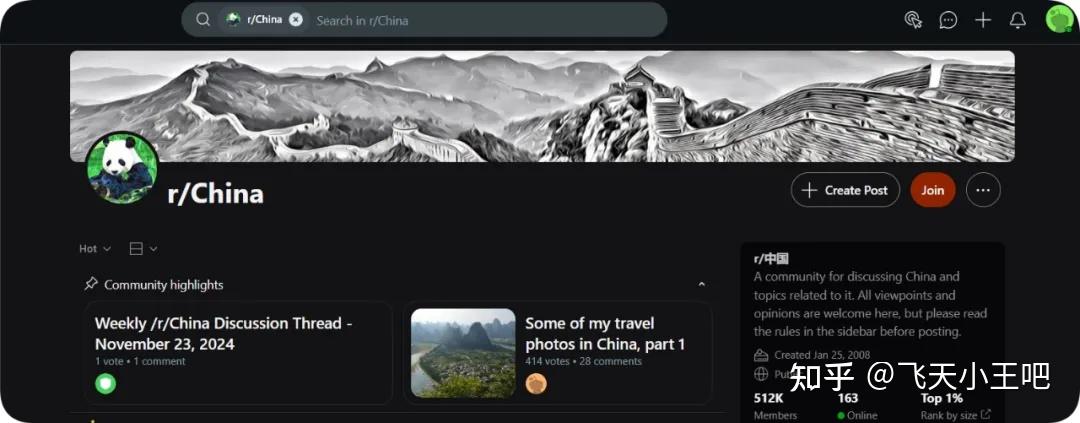Open the three-dot community options menu
The width and height of the screenshot is (1080, 423).
(983, 190)
